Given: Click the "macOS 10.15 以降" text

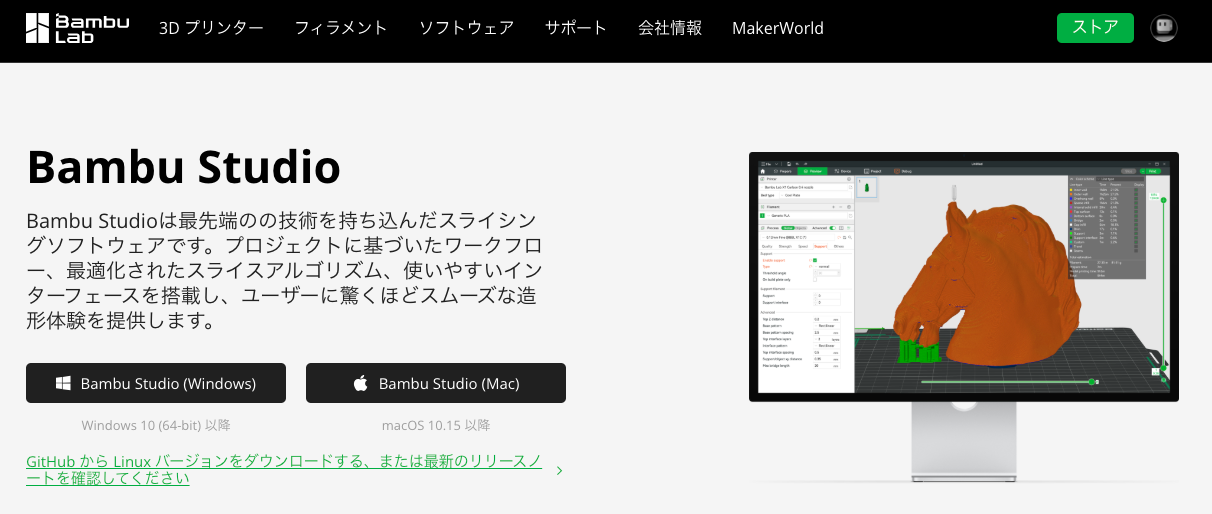Looking at the screenshot, I should pyautogui.click(x=436, y=425).
